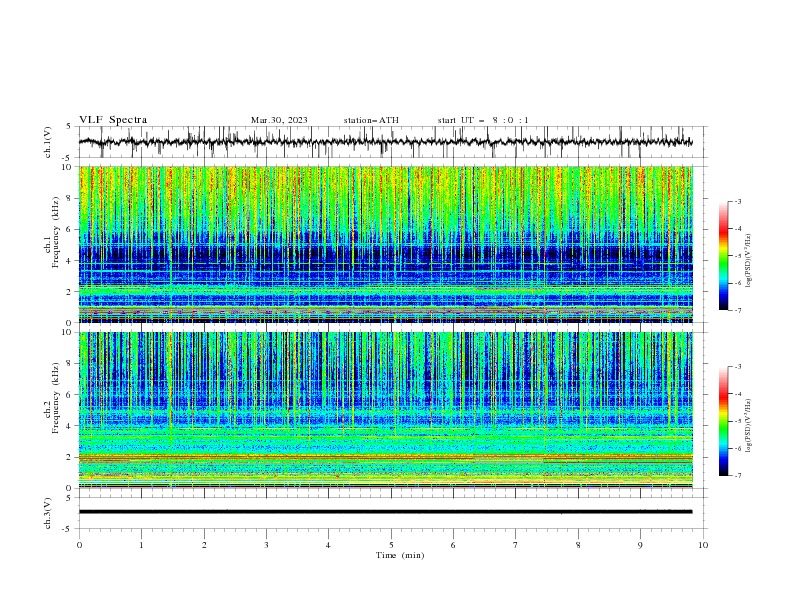Image resolution: width=792 pixels, height=612 pixels.
Task: Click time axis tick label '8'
Action: 578,545
